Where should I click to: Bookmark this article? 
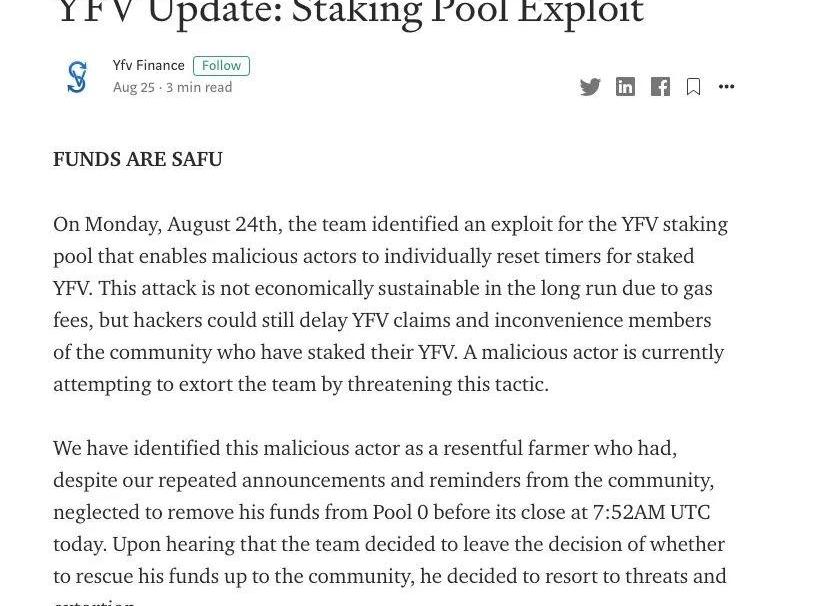click(693, 87)
